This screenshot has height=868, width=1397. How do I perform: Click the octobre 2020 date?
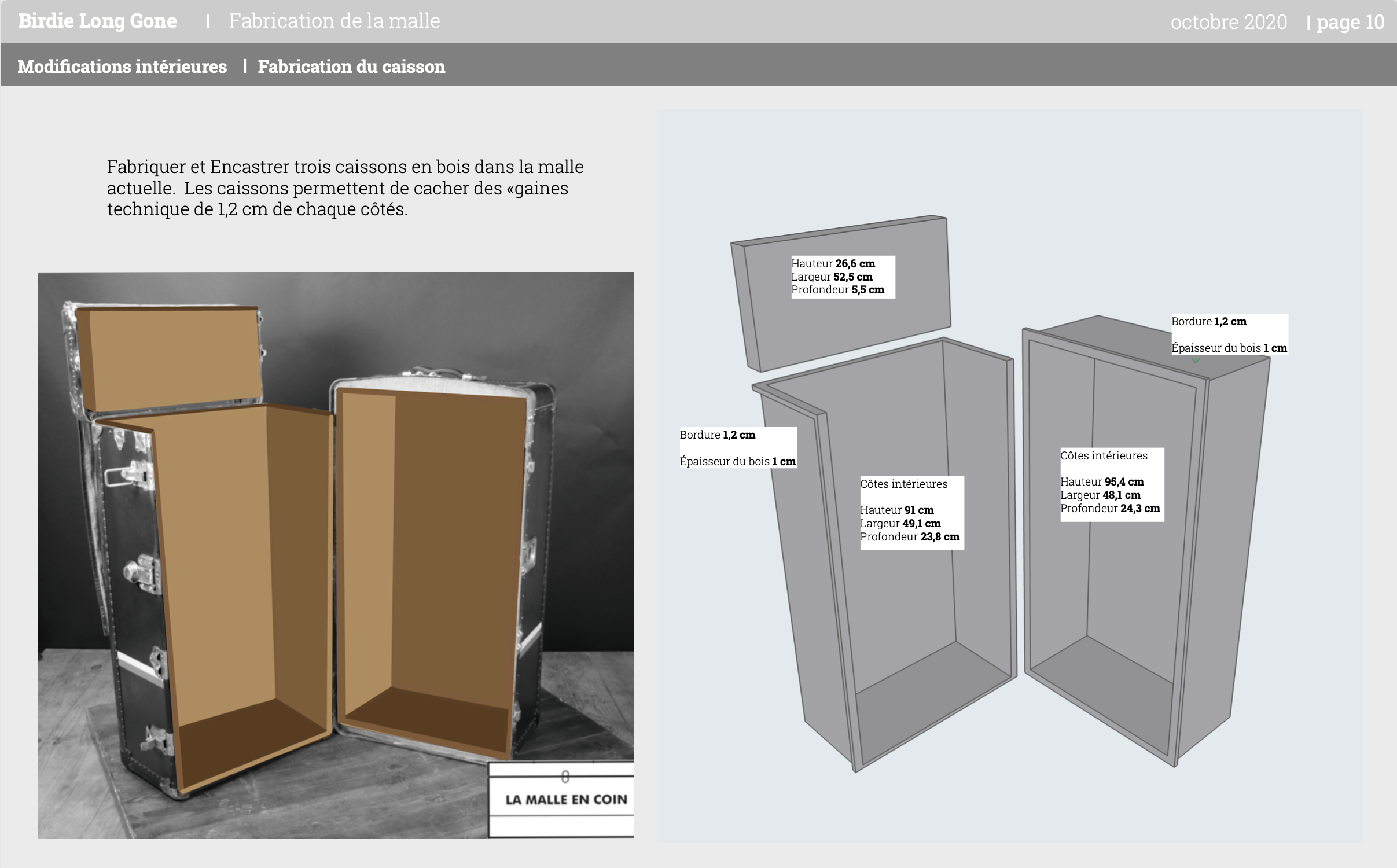tap(1228, 22)
